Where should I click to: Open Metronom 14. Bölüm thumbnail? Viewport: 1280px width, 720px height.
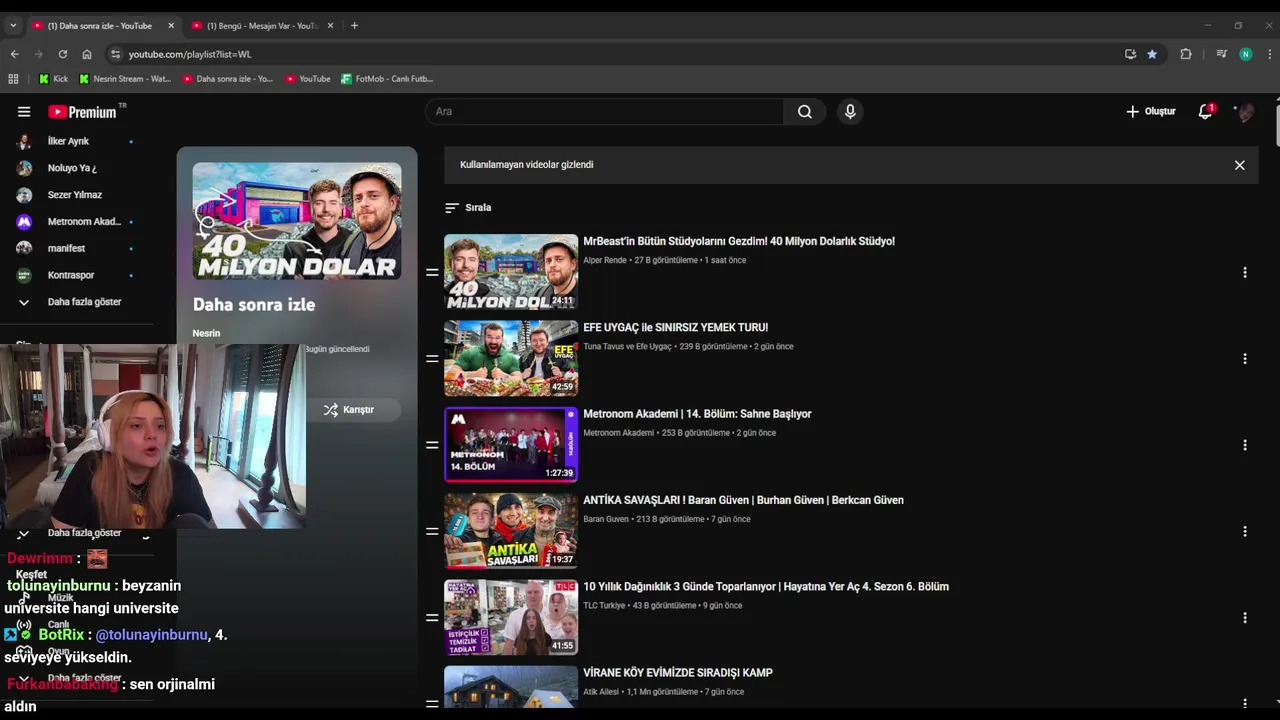tap(511, 445)
